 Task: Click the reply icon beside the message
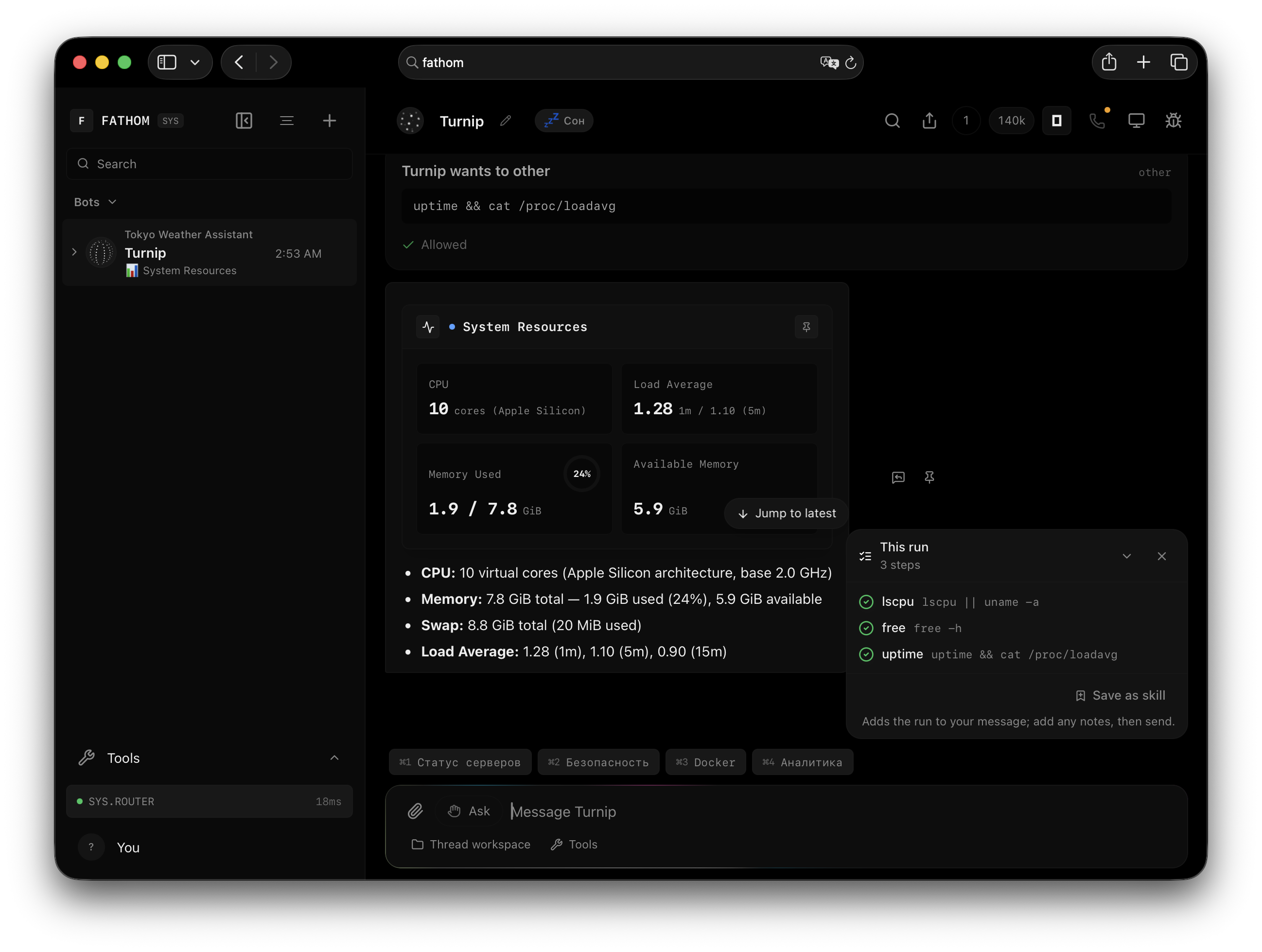(898, 477)
